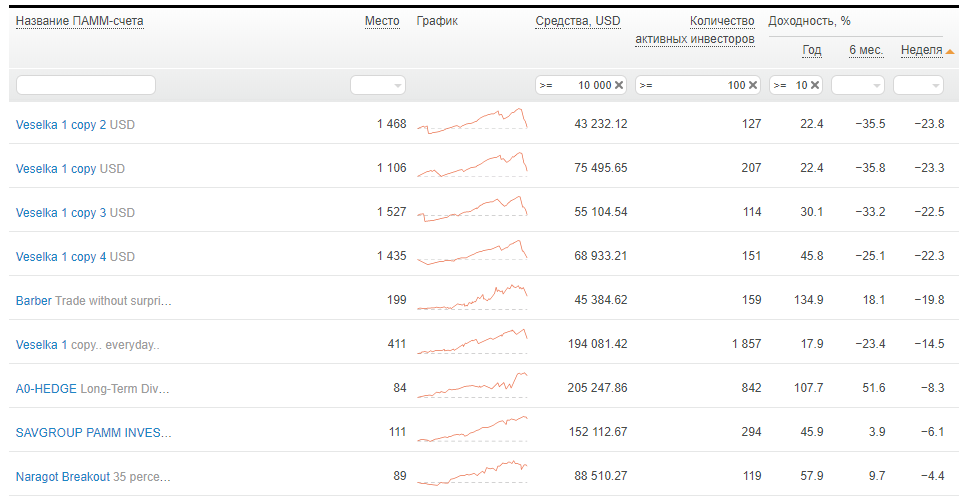Image resolution: width=964 pixels, height=501 pixels.
Task: Sort by the 6 мес. column header
Action: coord(866,50)
